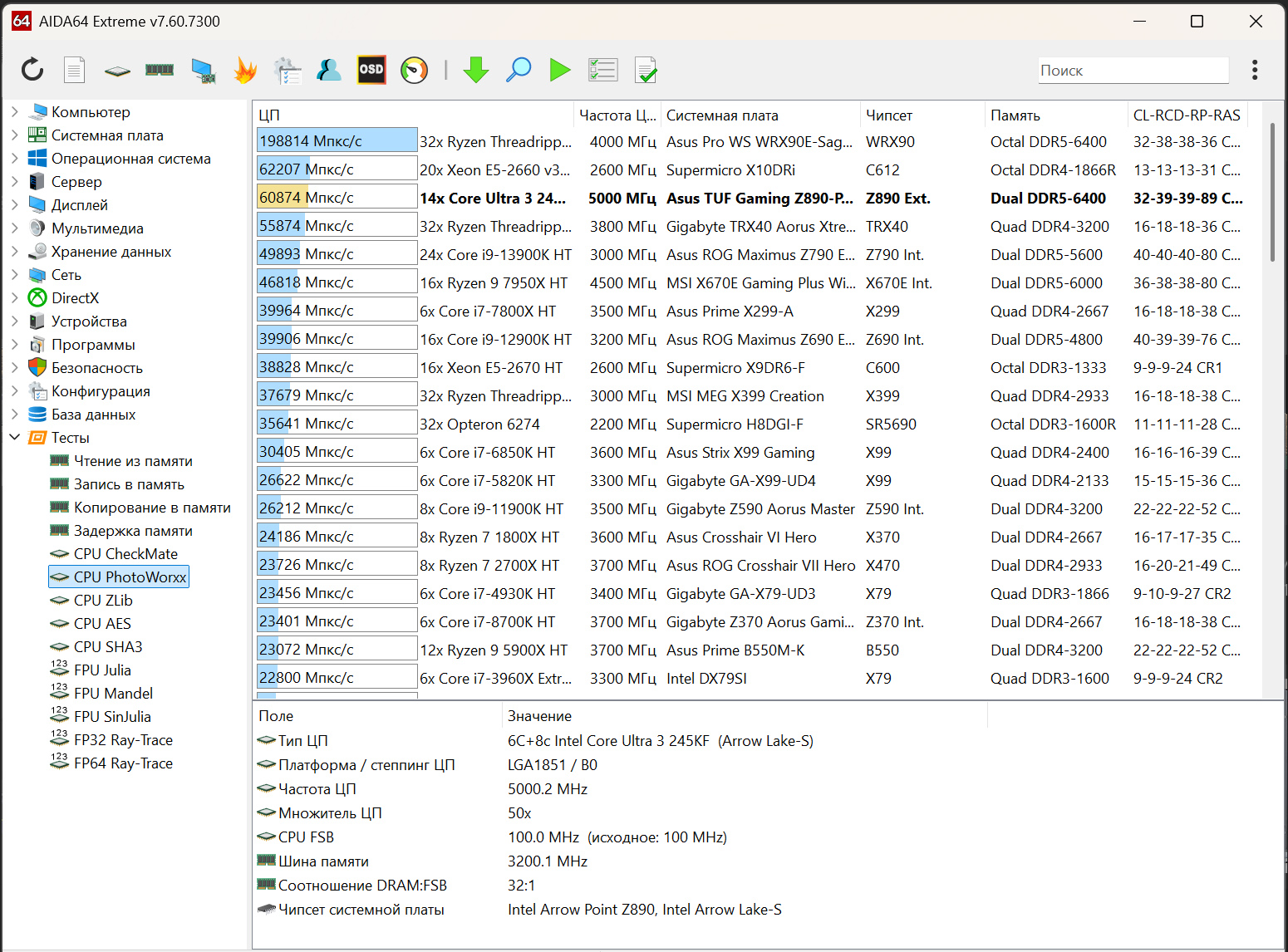
Task: Sort by the CL-RCD-RP-RAS column header
Action: 1187,115
